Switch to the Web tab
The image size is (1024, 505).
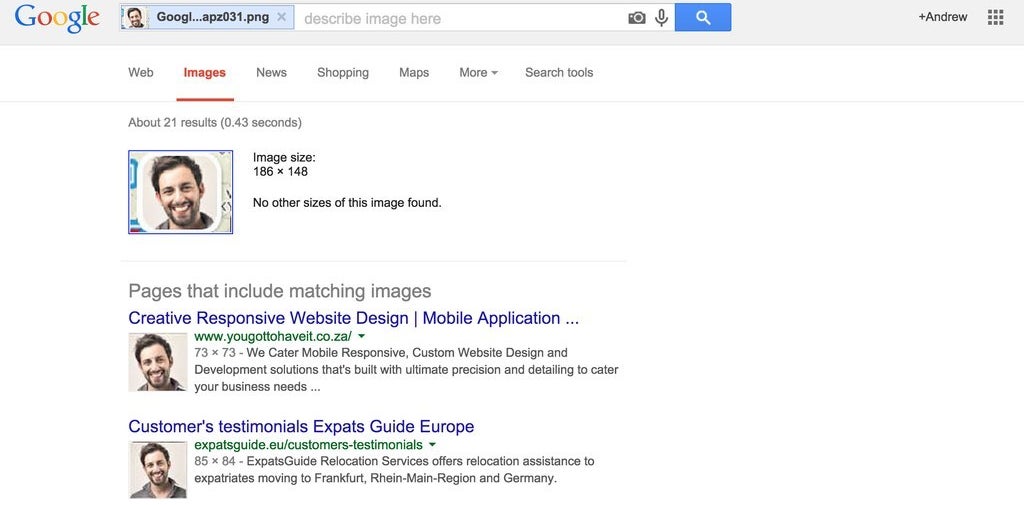click(x=140, y=73)
